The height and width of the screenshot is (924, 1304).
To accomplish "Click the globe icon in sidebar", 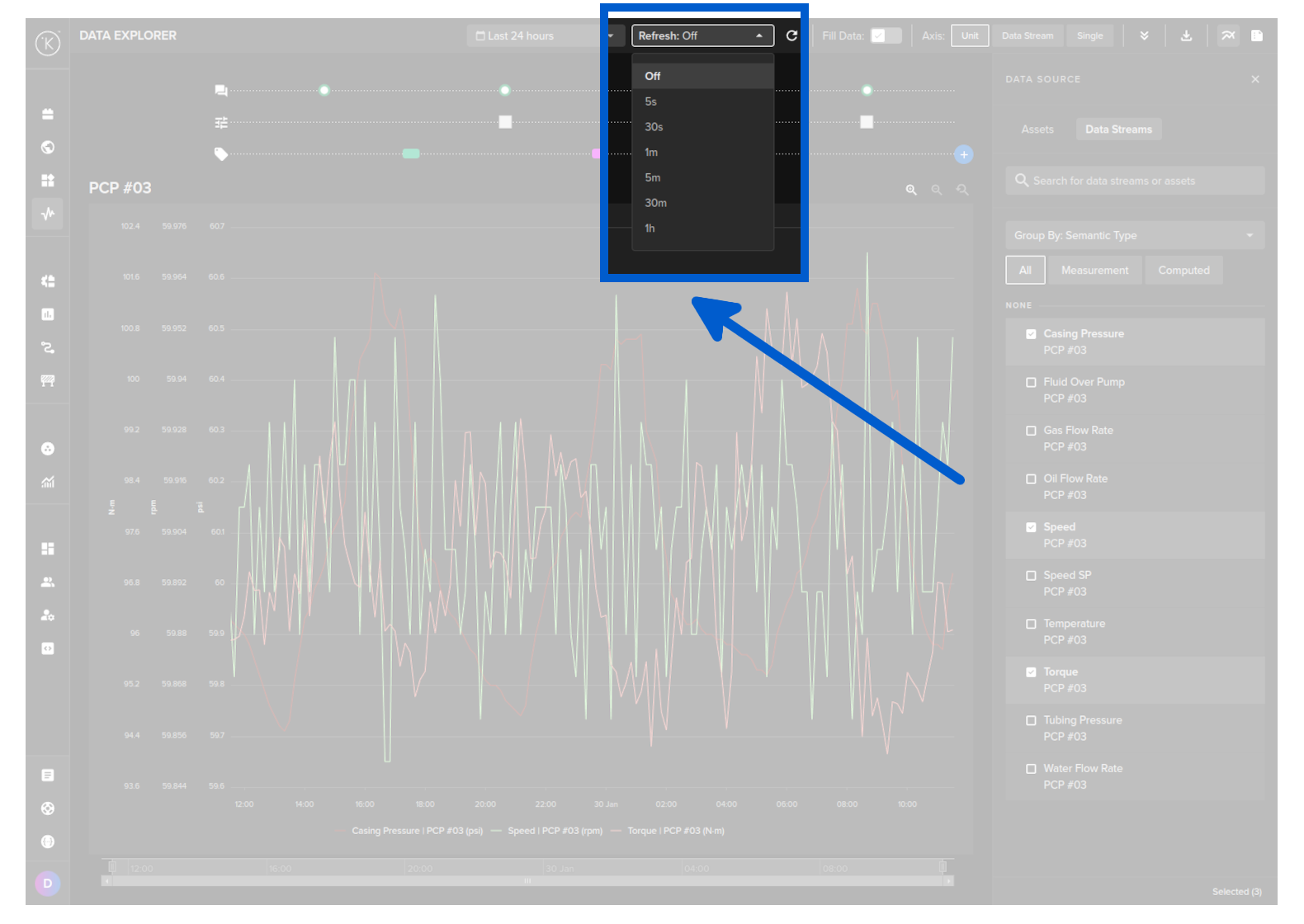I will [48, 147].
